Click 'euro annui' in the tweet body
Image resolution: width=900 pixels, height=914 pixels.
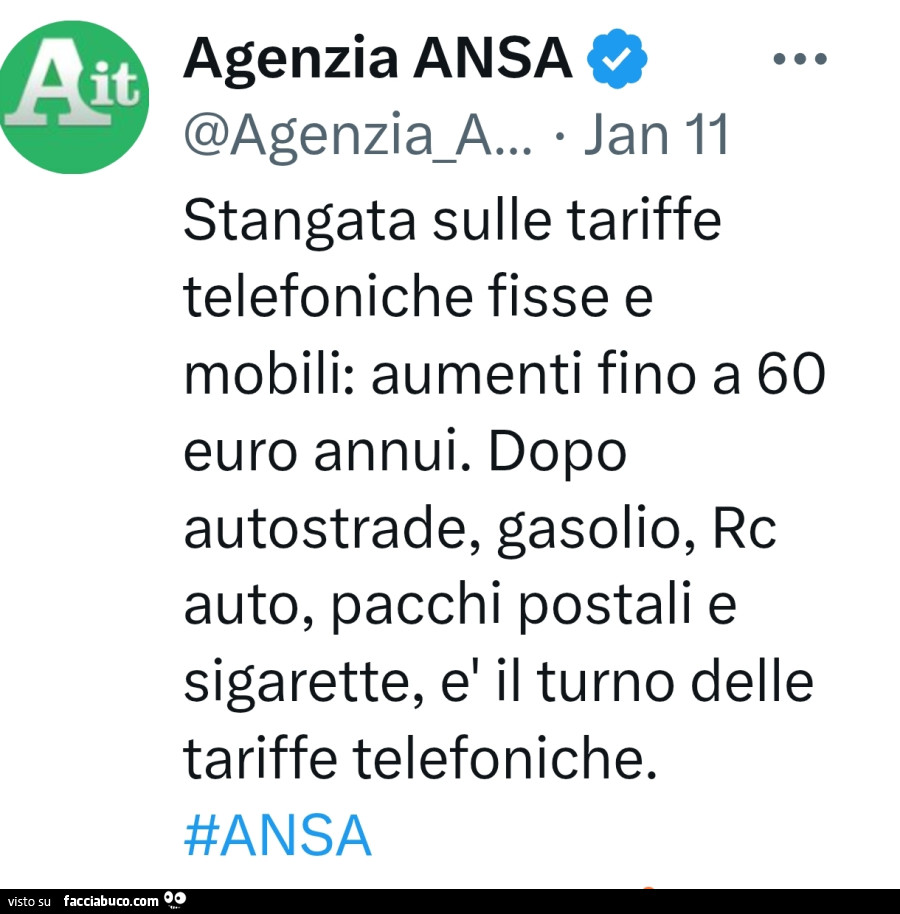[x=326, y=451]
